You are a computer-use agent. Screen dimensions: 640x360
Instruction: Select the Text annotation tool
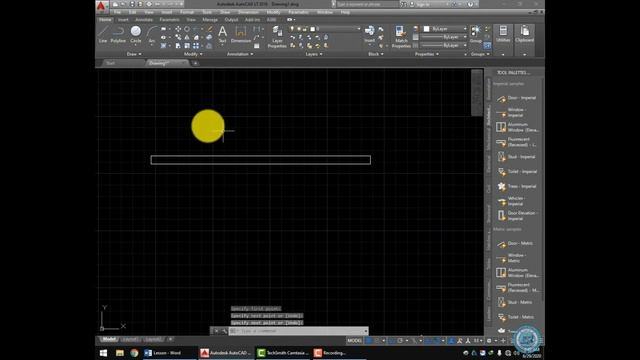click(x=222, y=34)
